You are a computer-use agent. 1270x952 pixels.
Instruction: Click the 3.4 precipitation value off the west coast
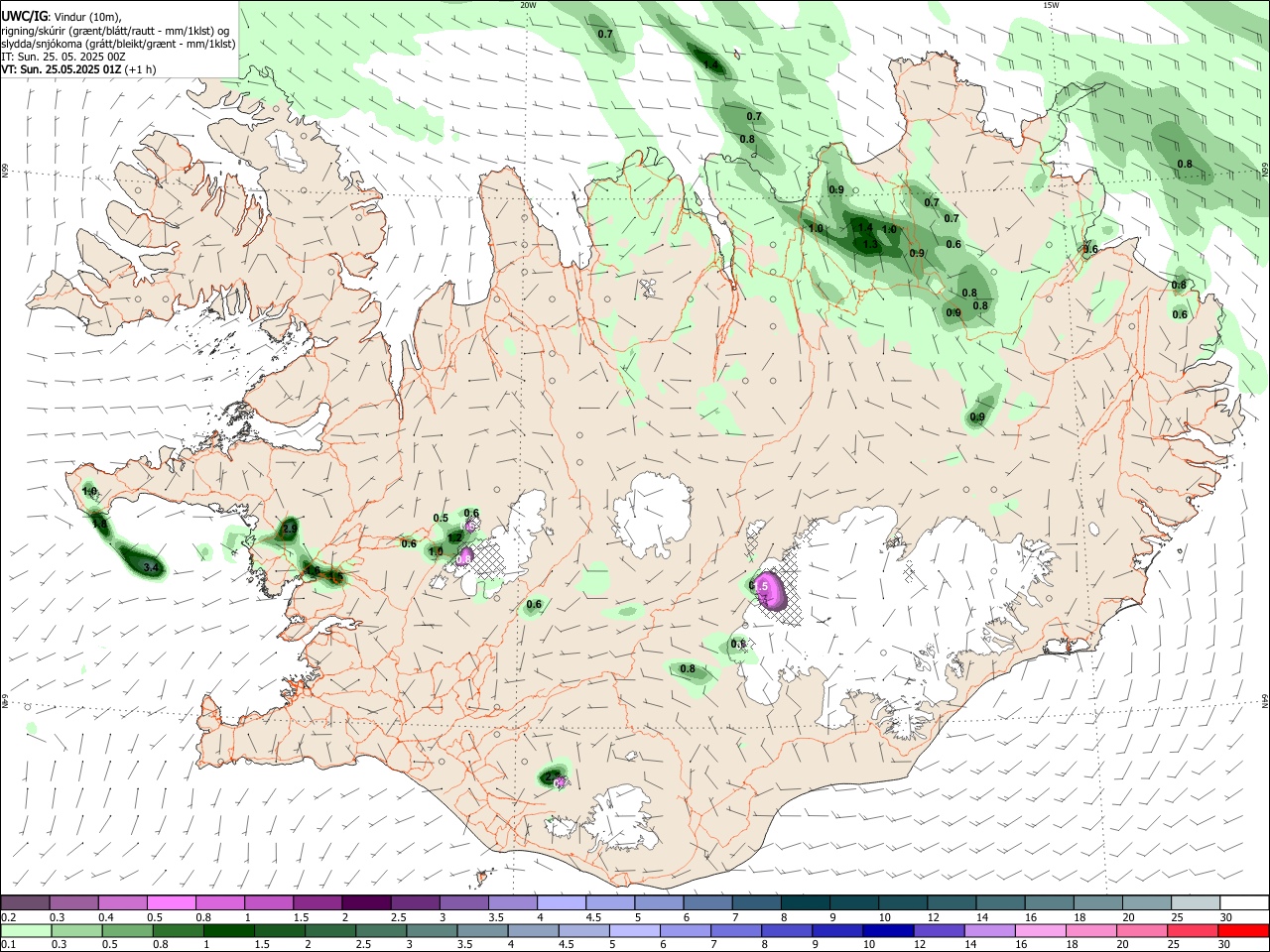151,568
